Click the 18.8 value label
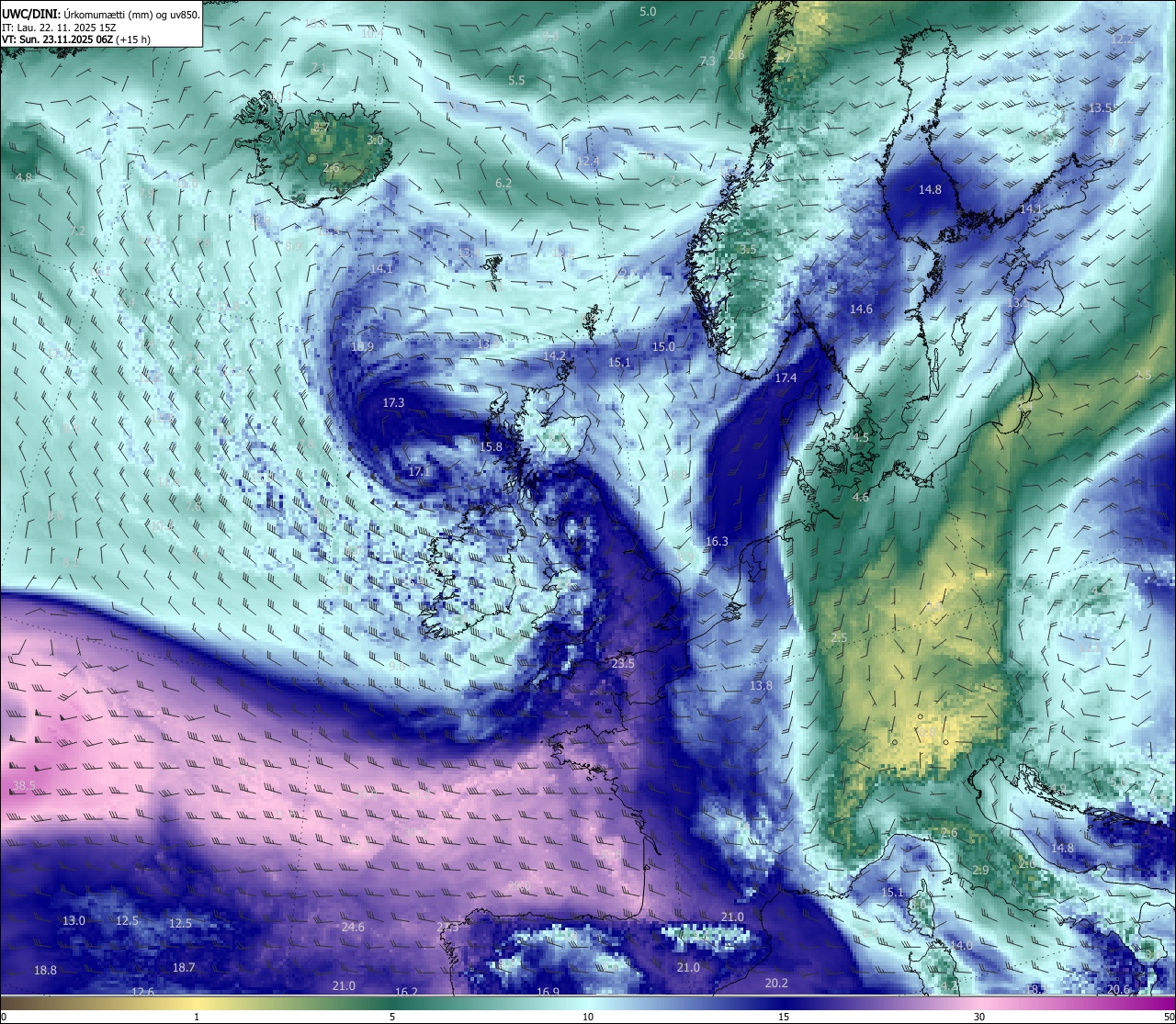 coord(45,970)
